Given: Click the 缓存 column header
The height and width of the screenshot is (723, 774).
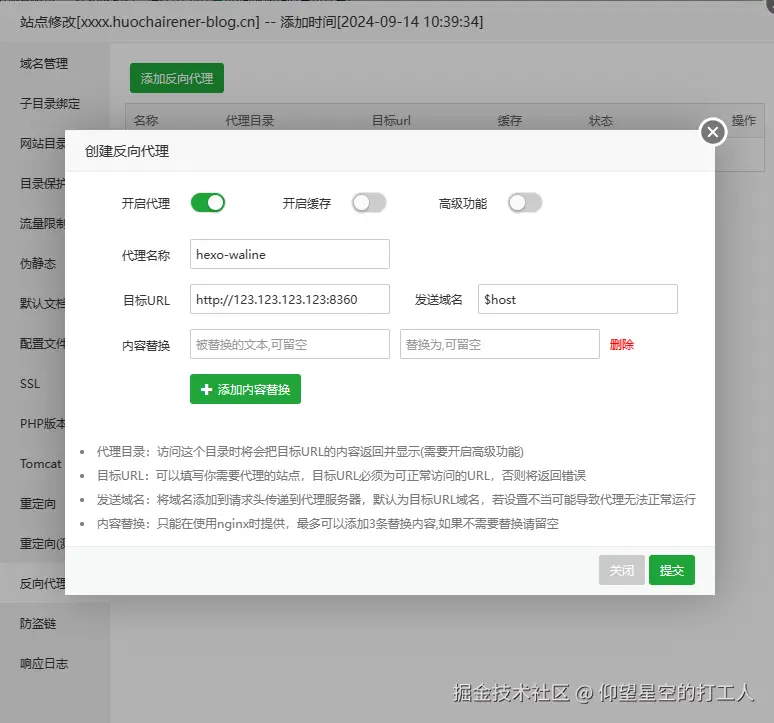Looking at the screenshot, I should [509, 120].
